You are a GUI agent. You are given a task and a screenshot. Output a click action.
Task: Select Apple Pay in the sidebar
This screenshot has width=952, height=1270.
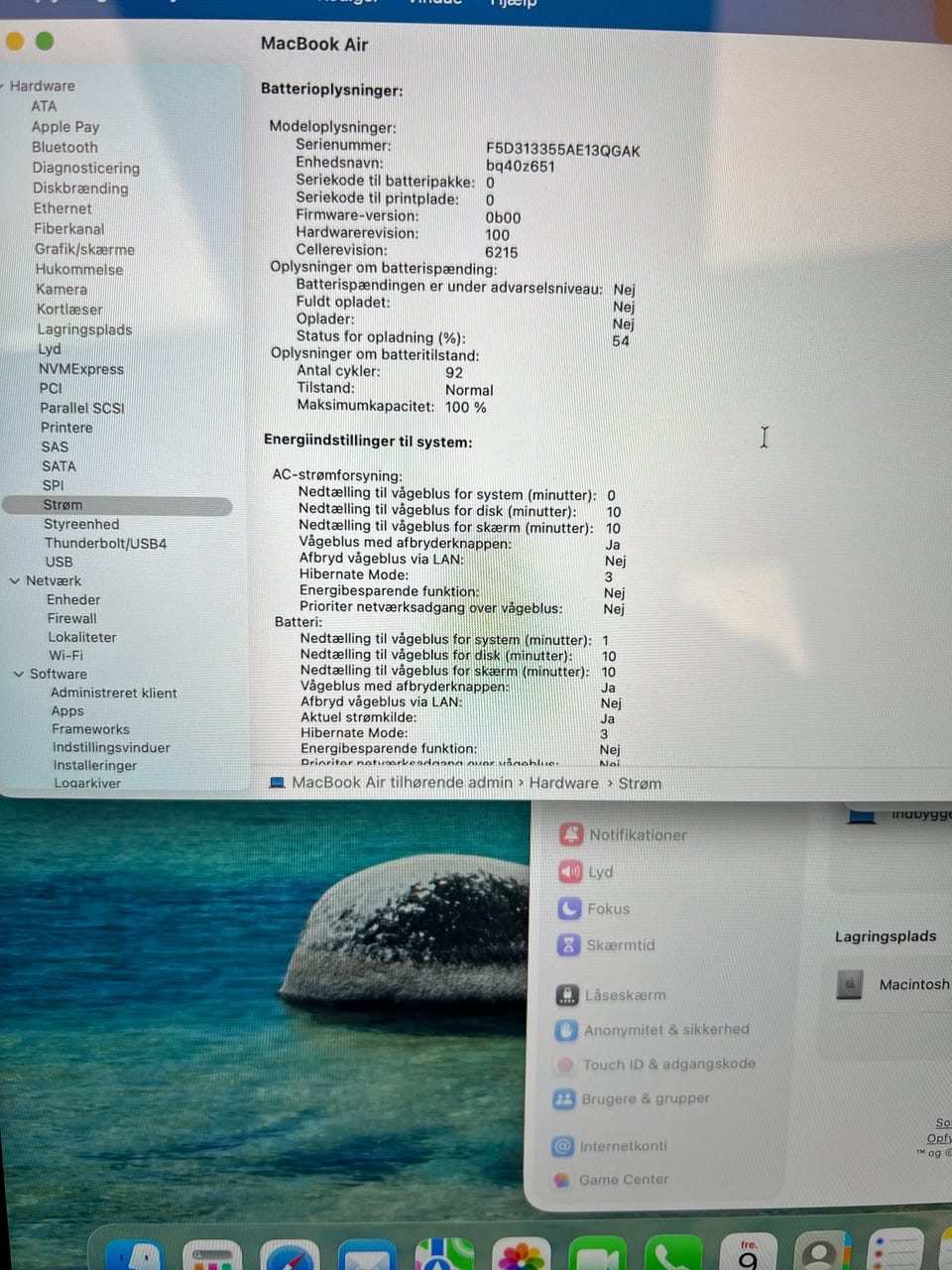click(x=65, y=127)
